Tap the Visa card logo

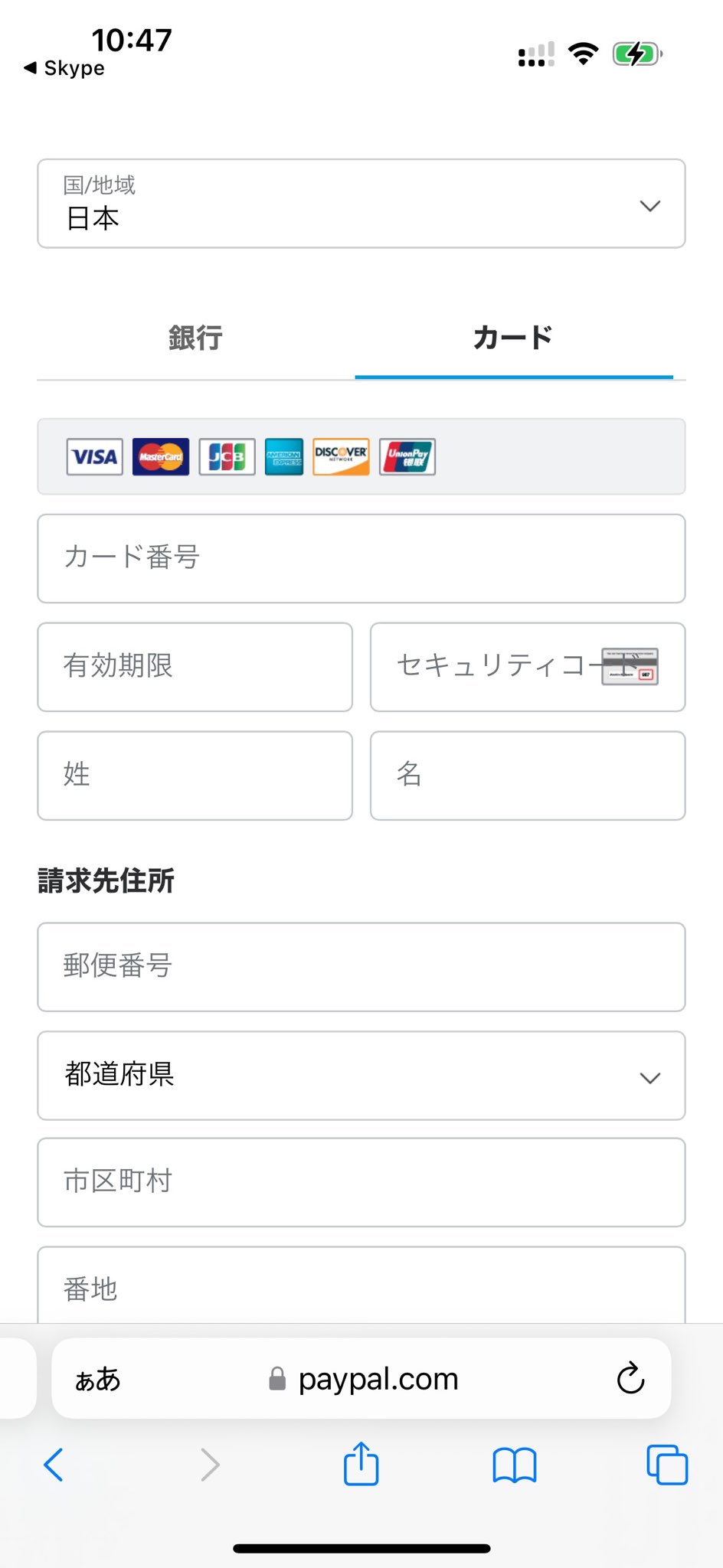click(x=94, y=457)
